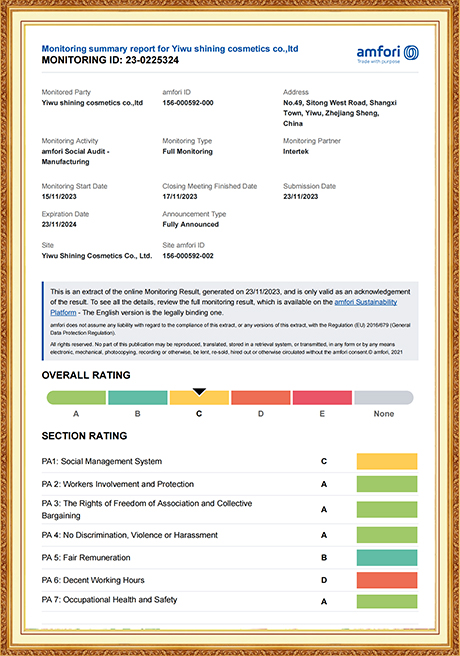Select the grey None rating segment
The height and width of the screenshot is (656, 460).
click(x=384, y=397)
